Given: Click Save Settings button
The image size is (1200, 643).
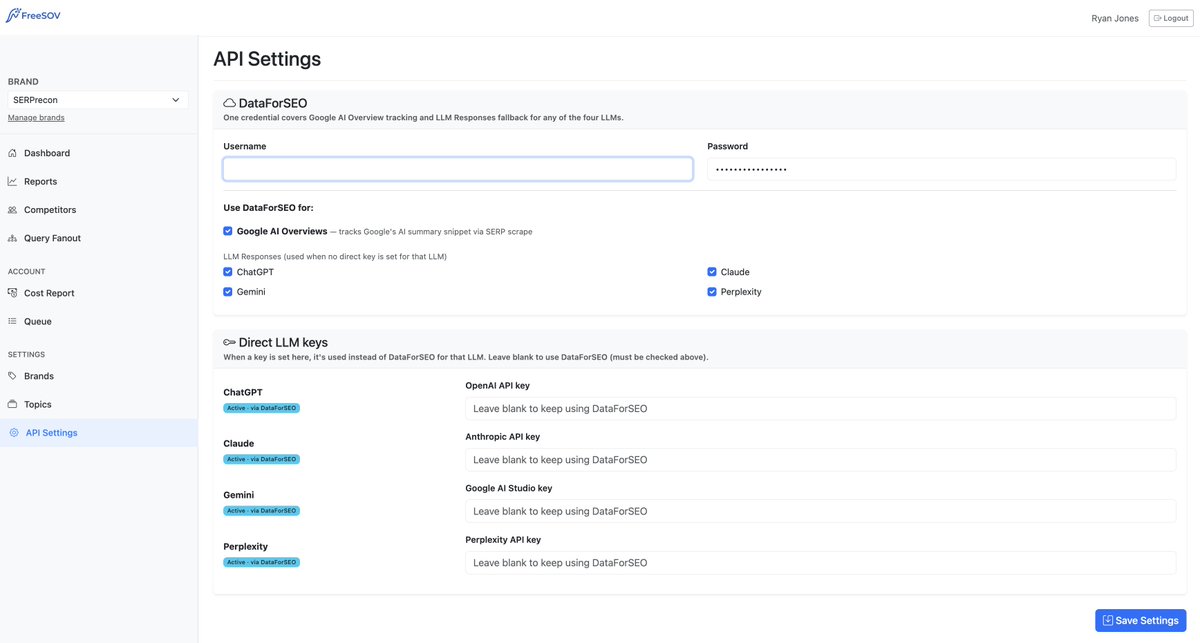Looking at the screenshot, I should tap(1141, 620).
